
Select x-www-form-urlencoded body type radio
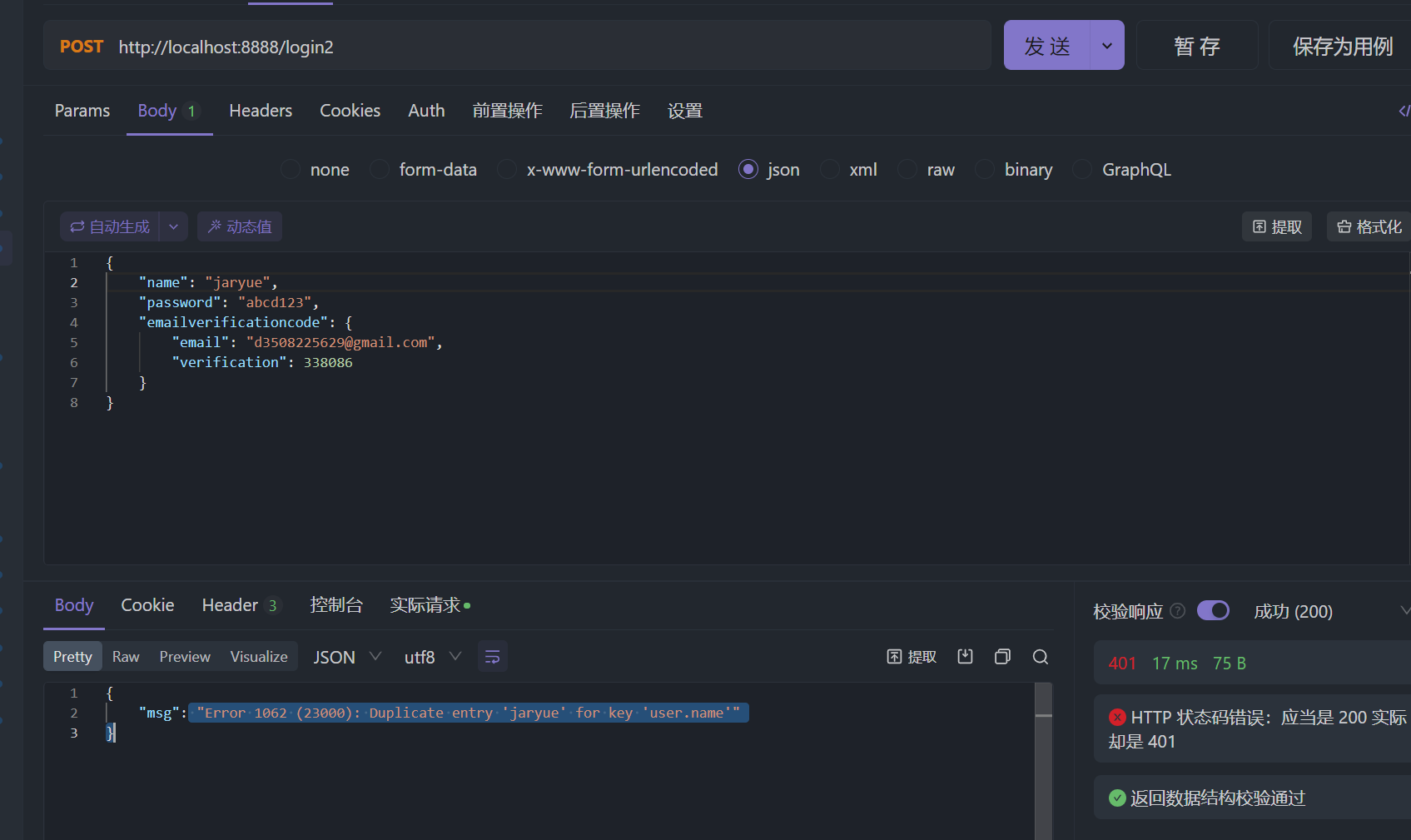tap(507, 170)
